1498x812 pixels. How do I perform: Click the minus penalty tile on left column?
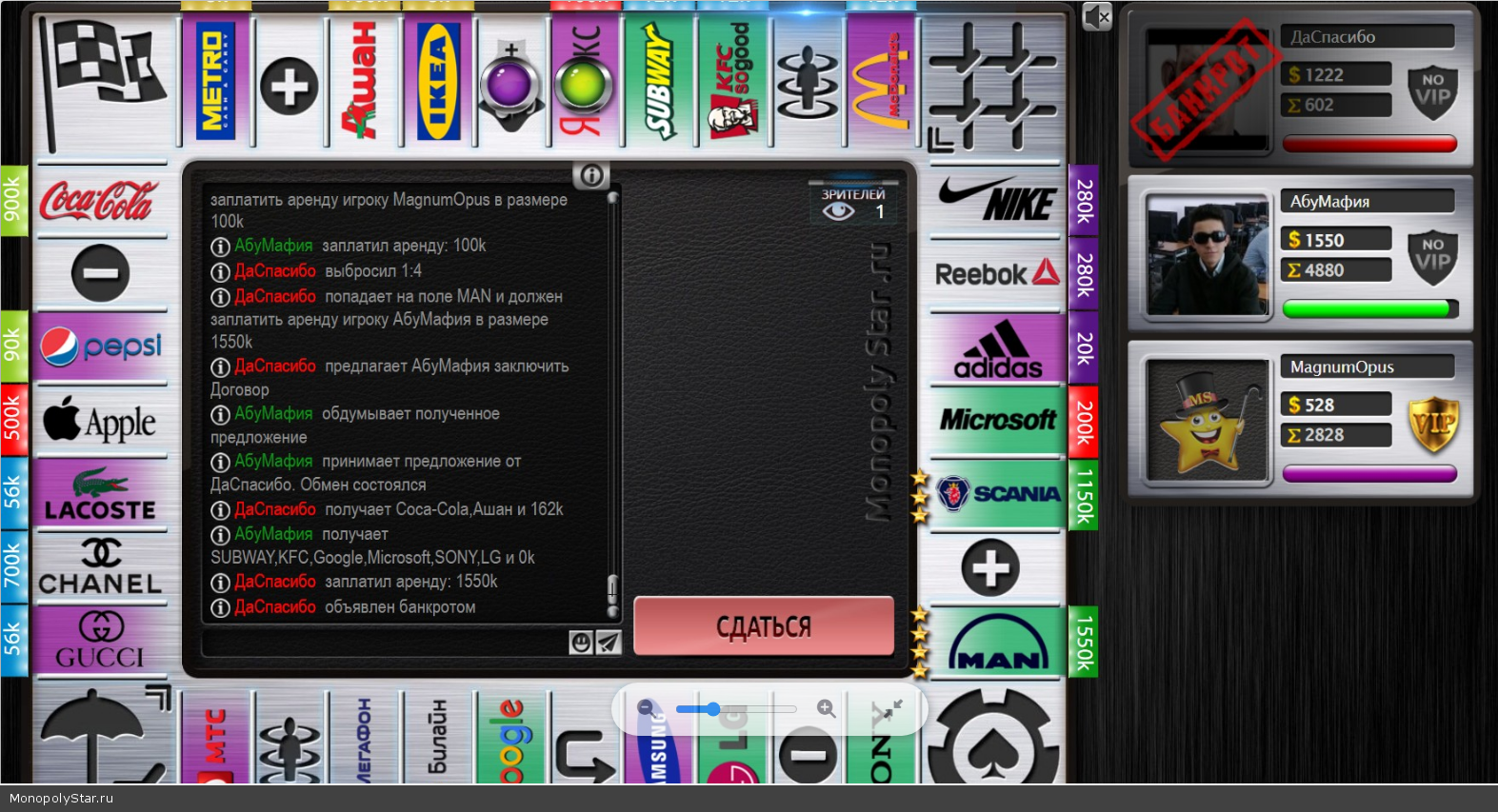pos(100,273)
